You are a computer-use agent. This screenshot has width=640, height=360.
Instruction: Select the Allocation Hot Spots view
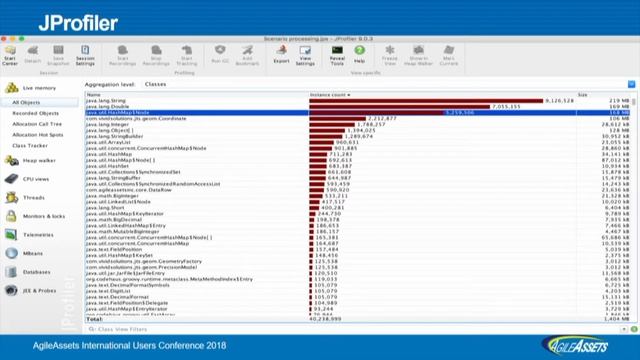tap(38, 135)
